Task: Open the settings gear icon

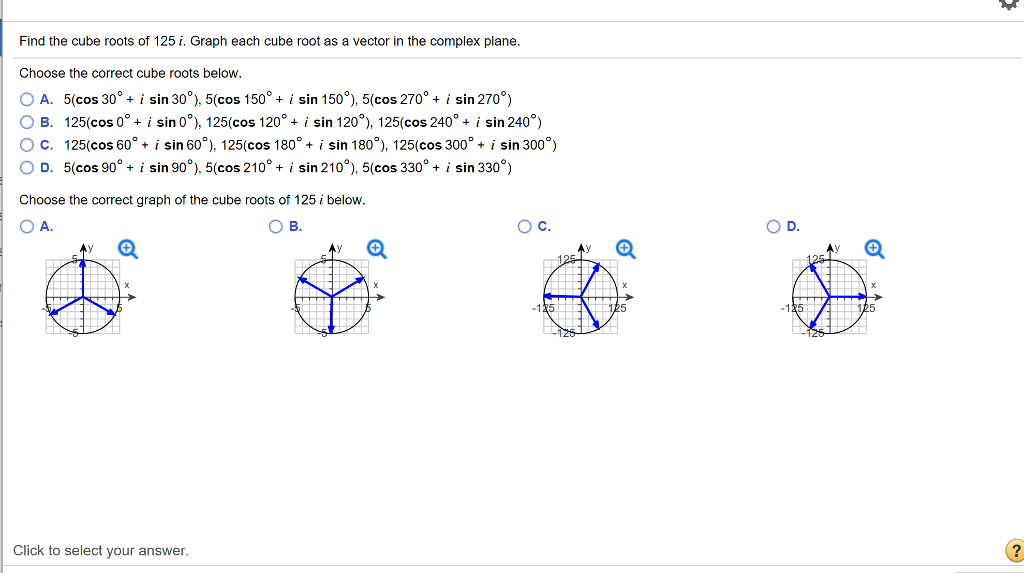Action: pyautogui.click(x=1011, y=5)
